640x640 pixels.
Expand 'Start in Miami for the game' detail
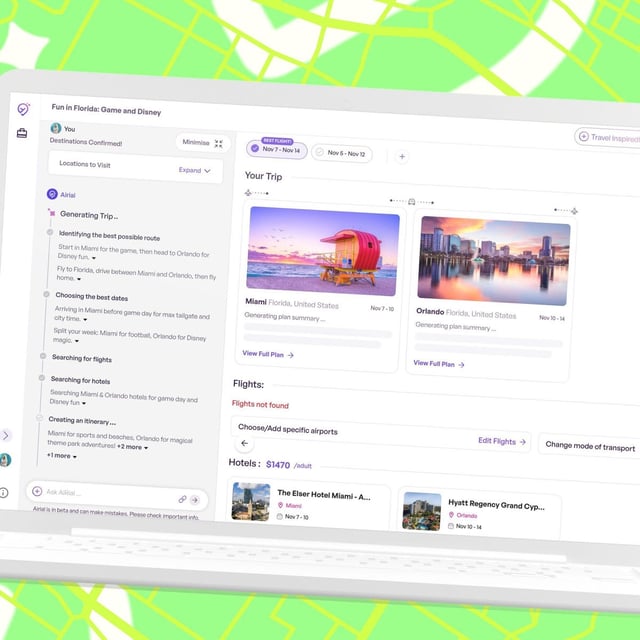click(94, 258)
